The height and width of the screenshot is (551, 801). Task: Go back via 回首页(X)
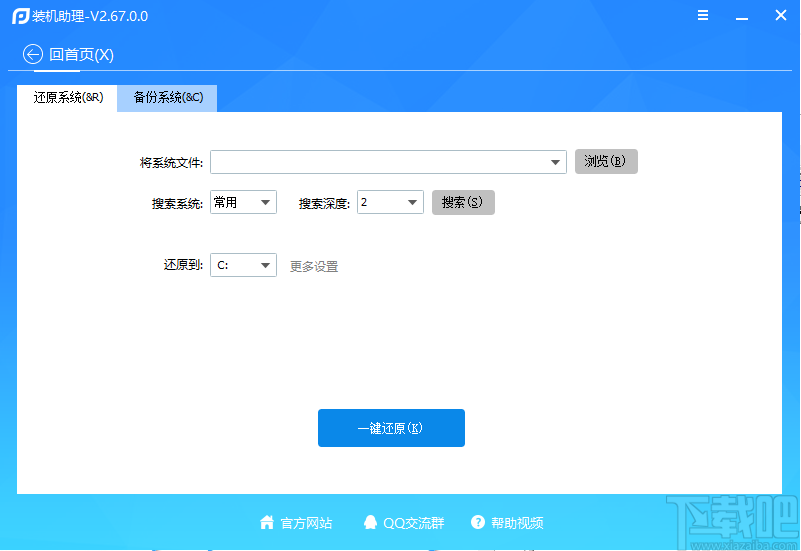pos(81,54)
